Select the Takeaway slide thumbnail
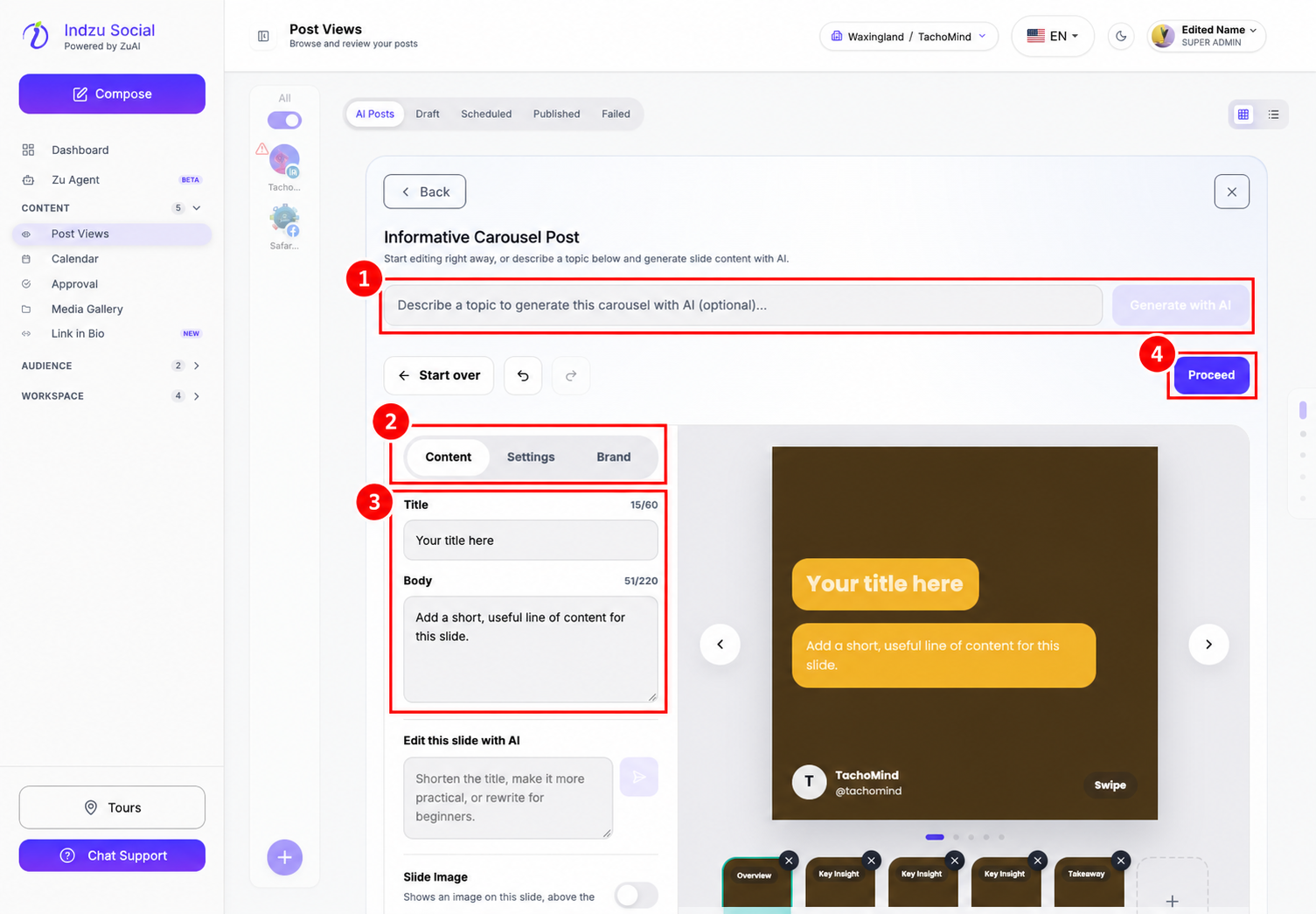The image size is (1316, 914). click(x=1089, y=883)
